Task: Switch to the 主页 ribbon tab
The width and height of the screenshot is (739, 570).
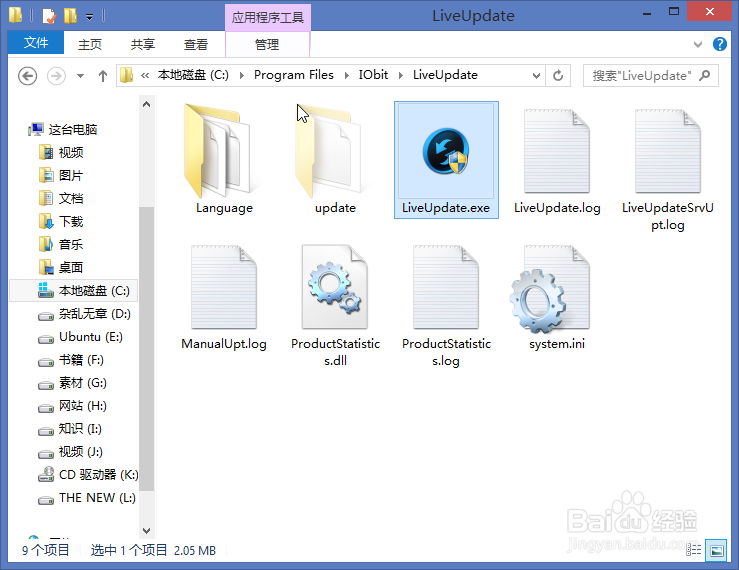Action: tap(90, 44)
